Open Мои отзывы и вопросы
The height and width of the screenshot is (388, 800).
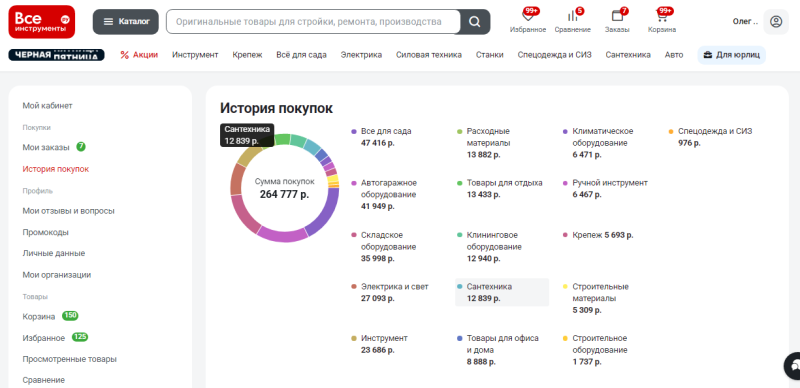coord(68,211)
